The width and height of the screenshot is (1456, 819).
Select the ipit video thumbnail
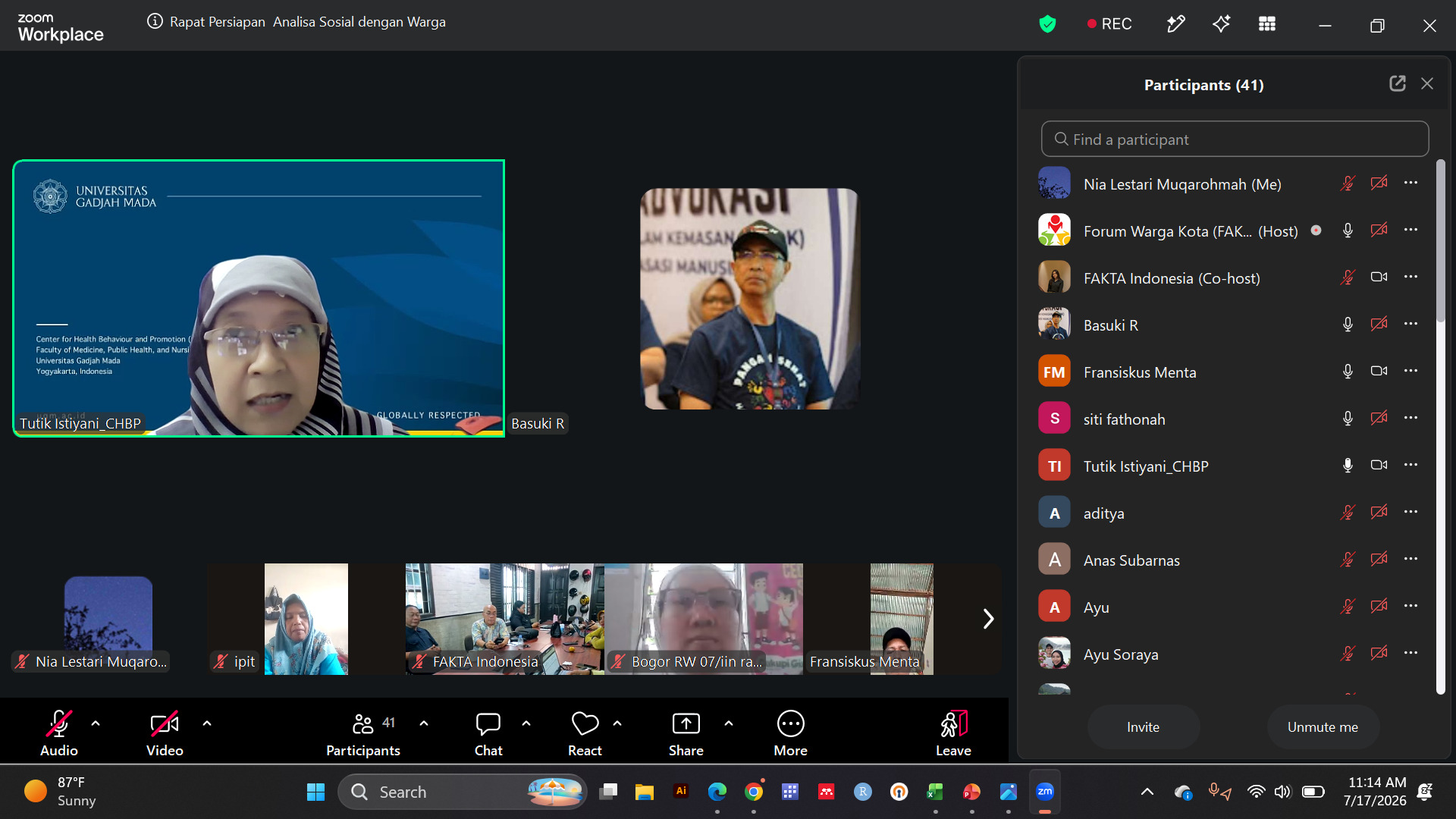coord(306,619)
